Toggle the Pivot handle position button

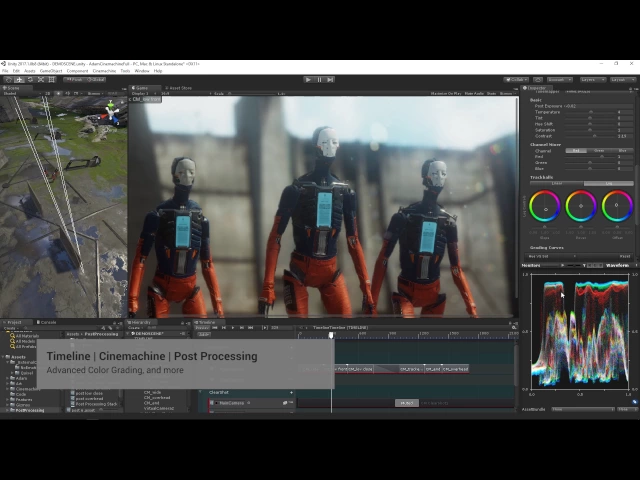74,80
